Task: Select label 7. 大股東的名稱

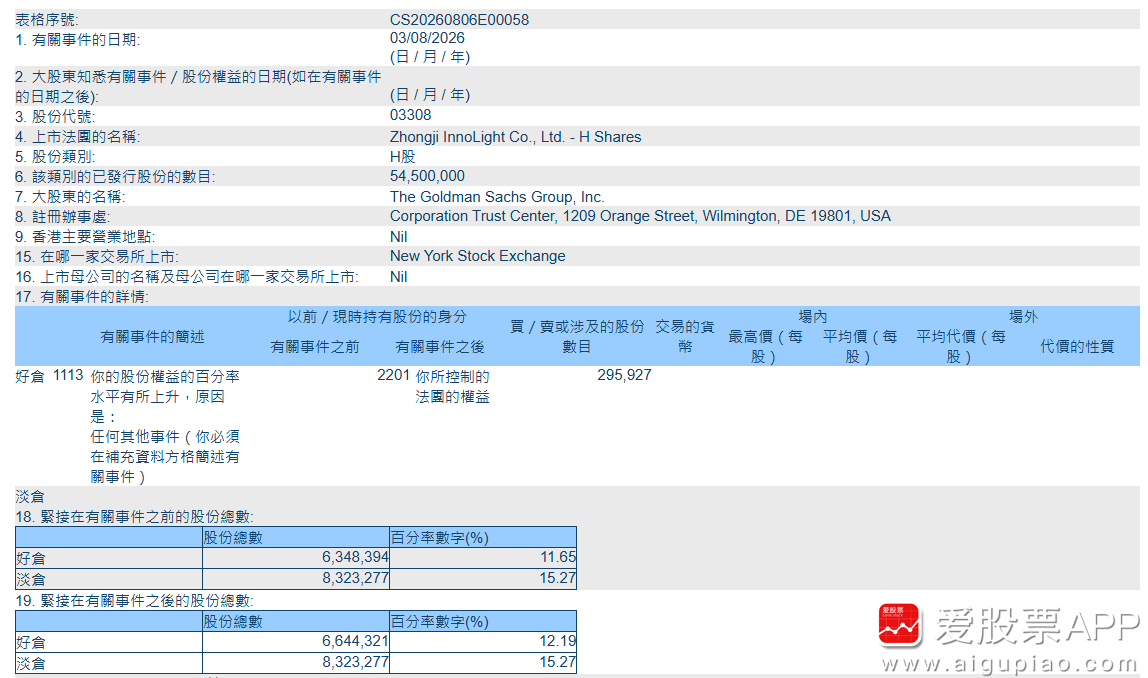Action: click(x=70, y=196)
